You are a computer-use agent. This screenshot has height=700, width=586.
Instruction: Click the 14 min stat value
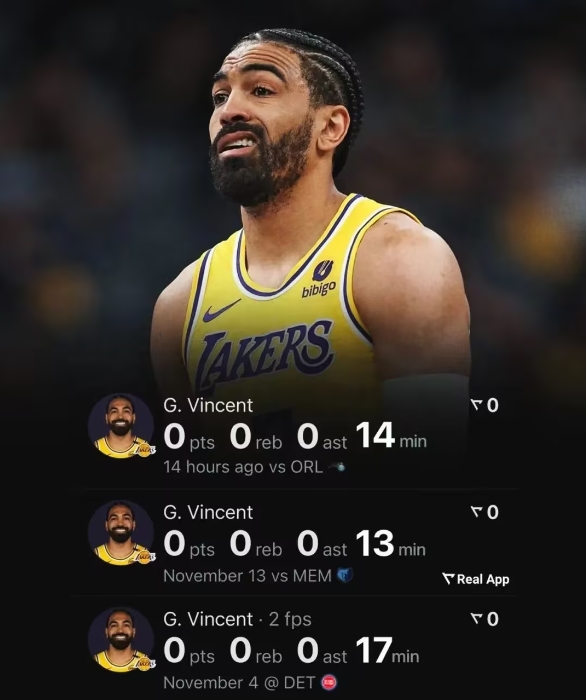point(391,436)
